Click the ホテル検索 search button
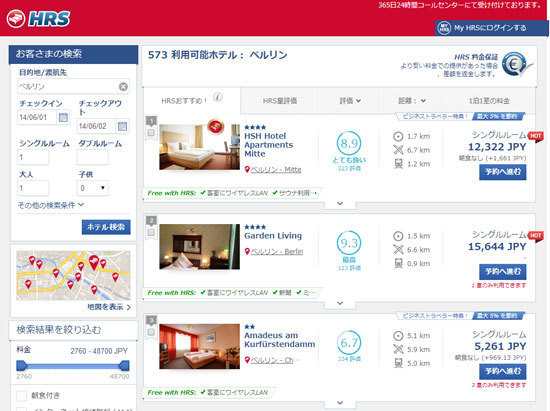 point(106,227)
